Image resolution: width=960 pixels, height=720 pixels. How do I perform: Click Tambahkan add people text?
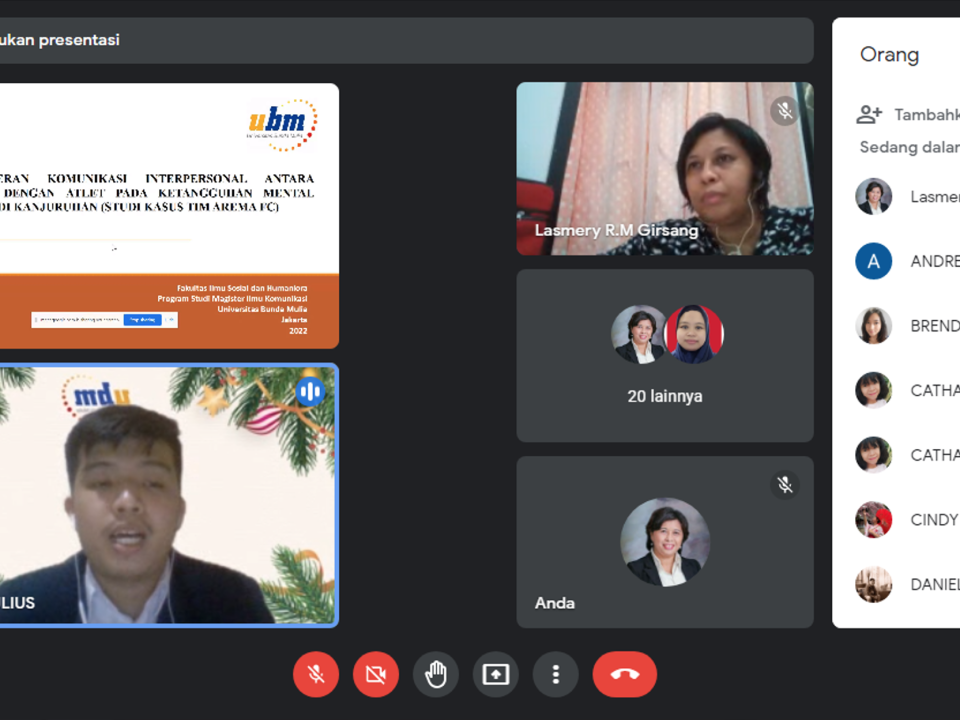pos(927,114)
